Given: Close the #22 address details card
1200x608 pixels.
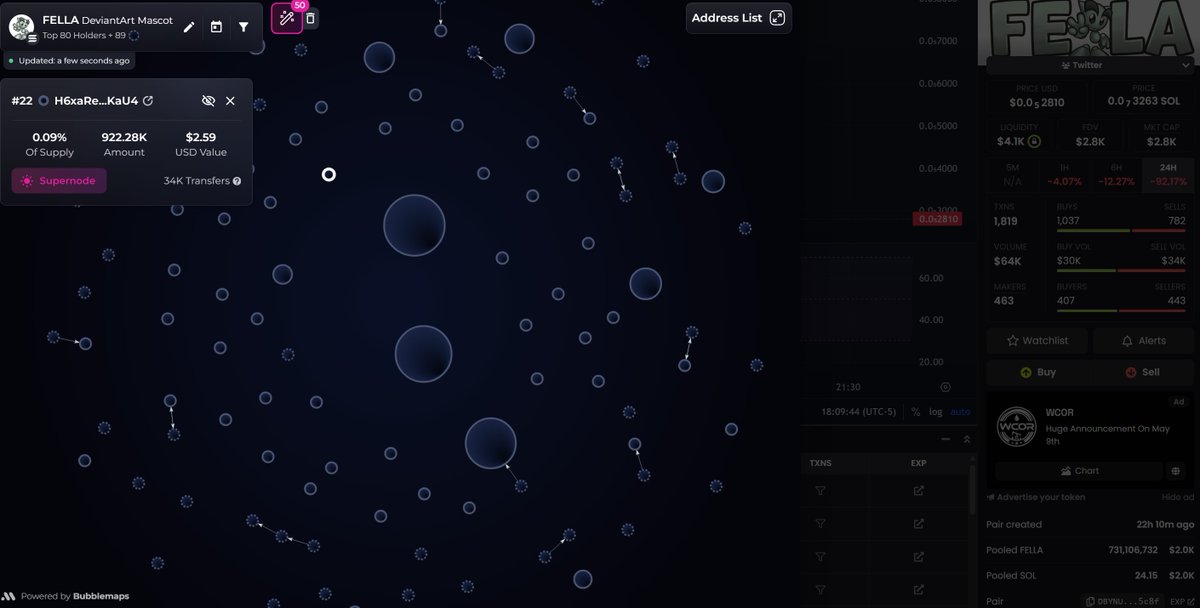Looking at the screenshot, I should 230,101.
